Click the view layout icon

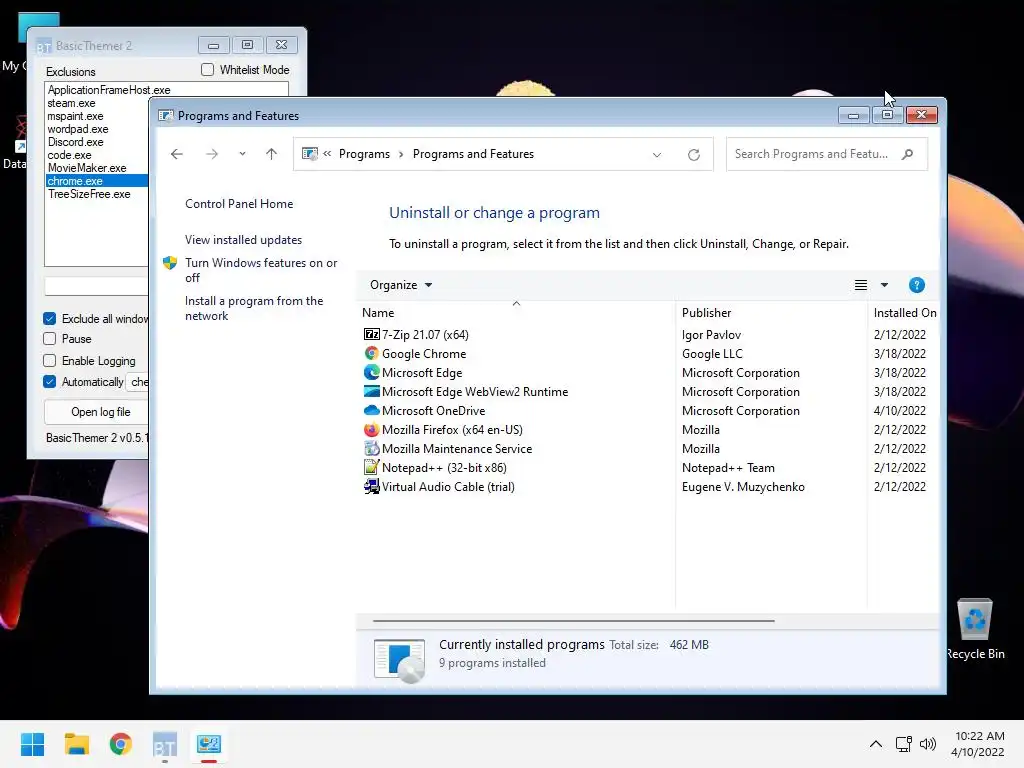tap(861, 285)
